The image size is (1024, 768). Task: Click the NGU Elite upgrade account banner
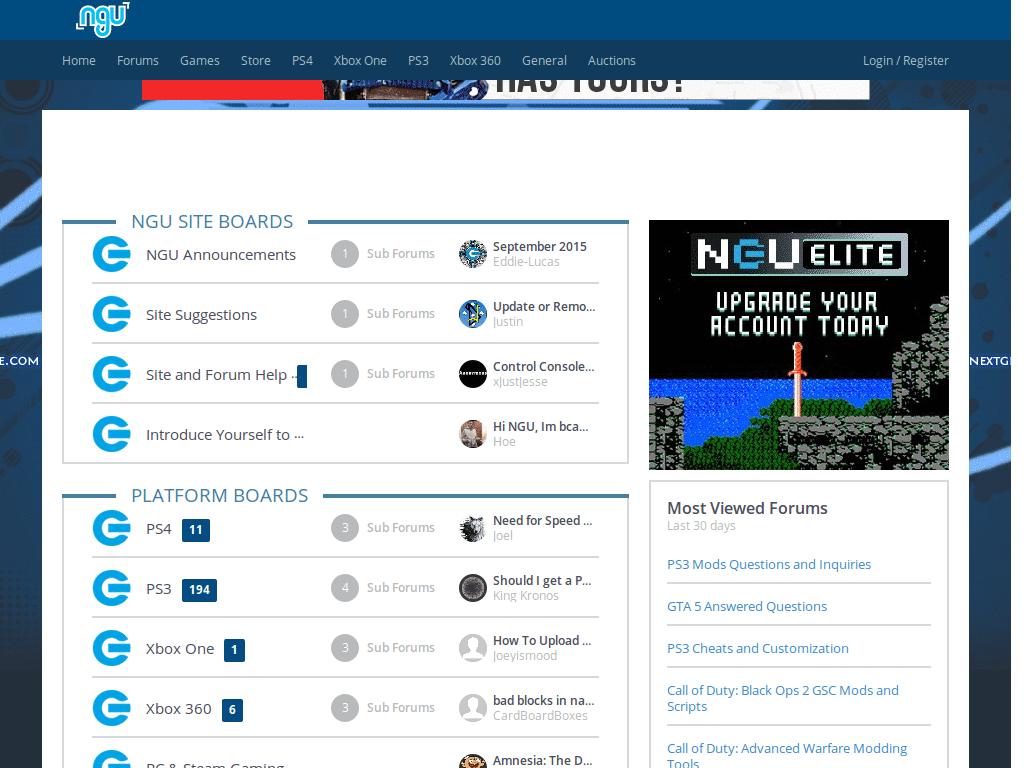point(799,345)
